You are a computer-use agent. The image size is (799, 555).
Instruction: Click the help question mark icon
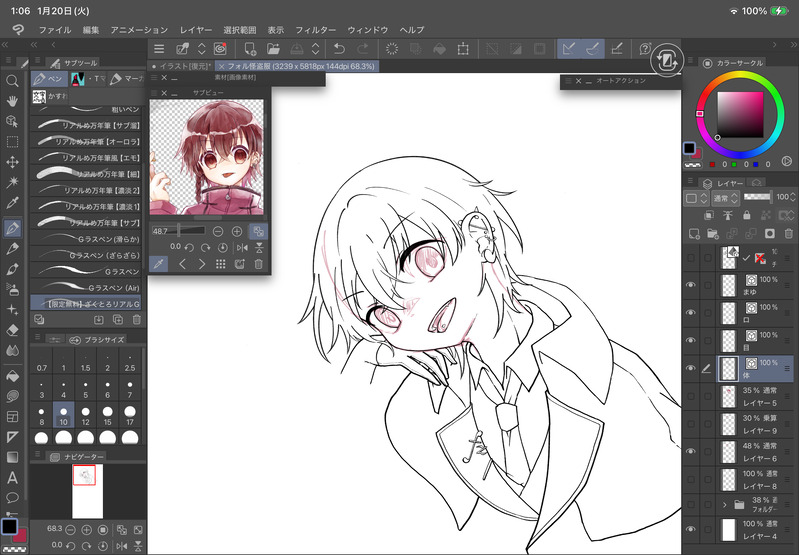coord(645,49)
